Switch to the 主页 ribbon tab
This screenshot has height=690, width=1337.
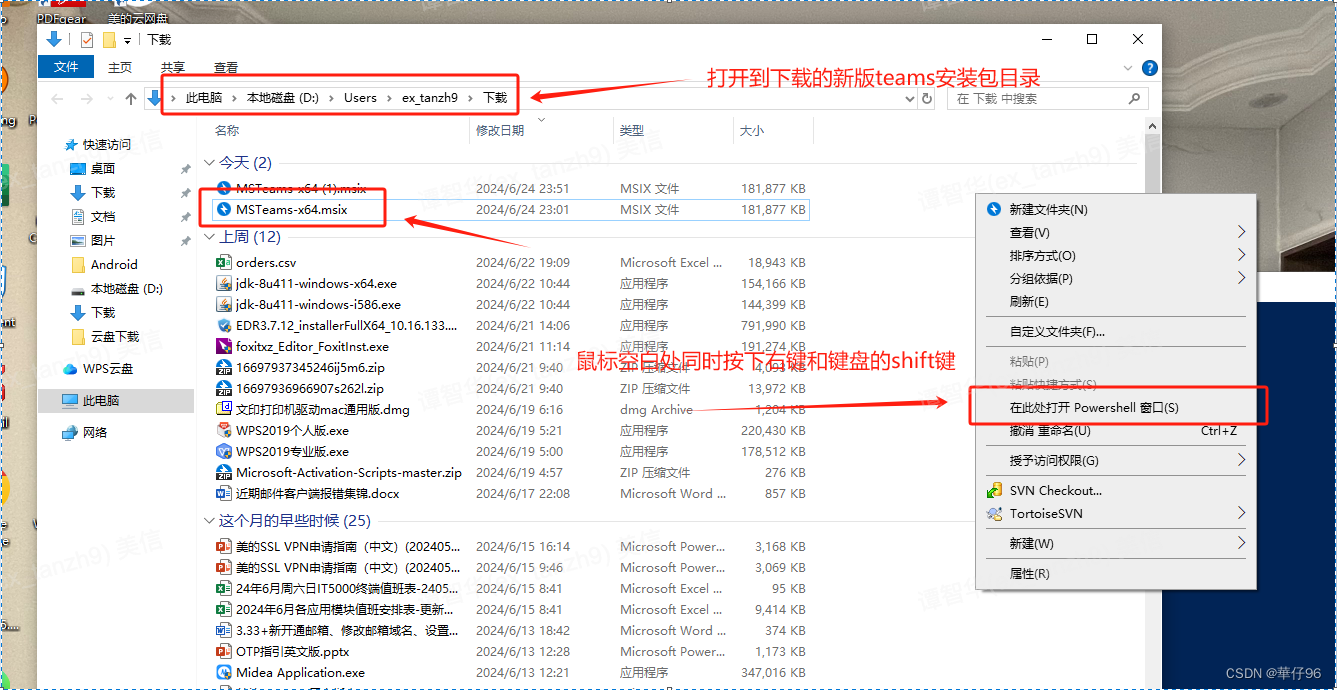(x=120, y=67)
